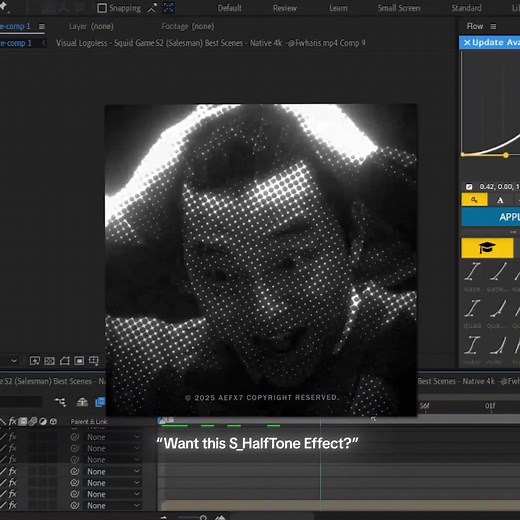Toggle the Transparency Grid in the viewer
520x520 pixels.
[49, 361]
